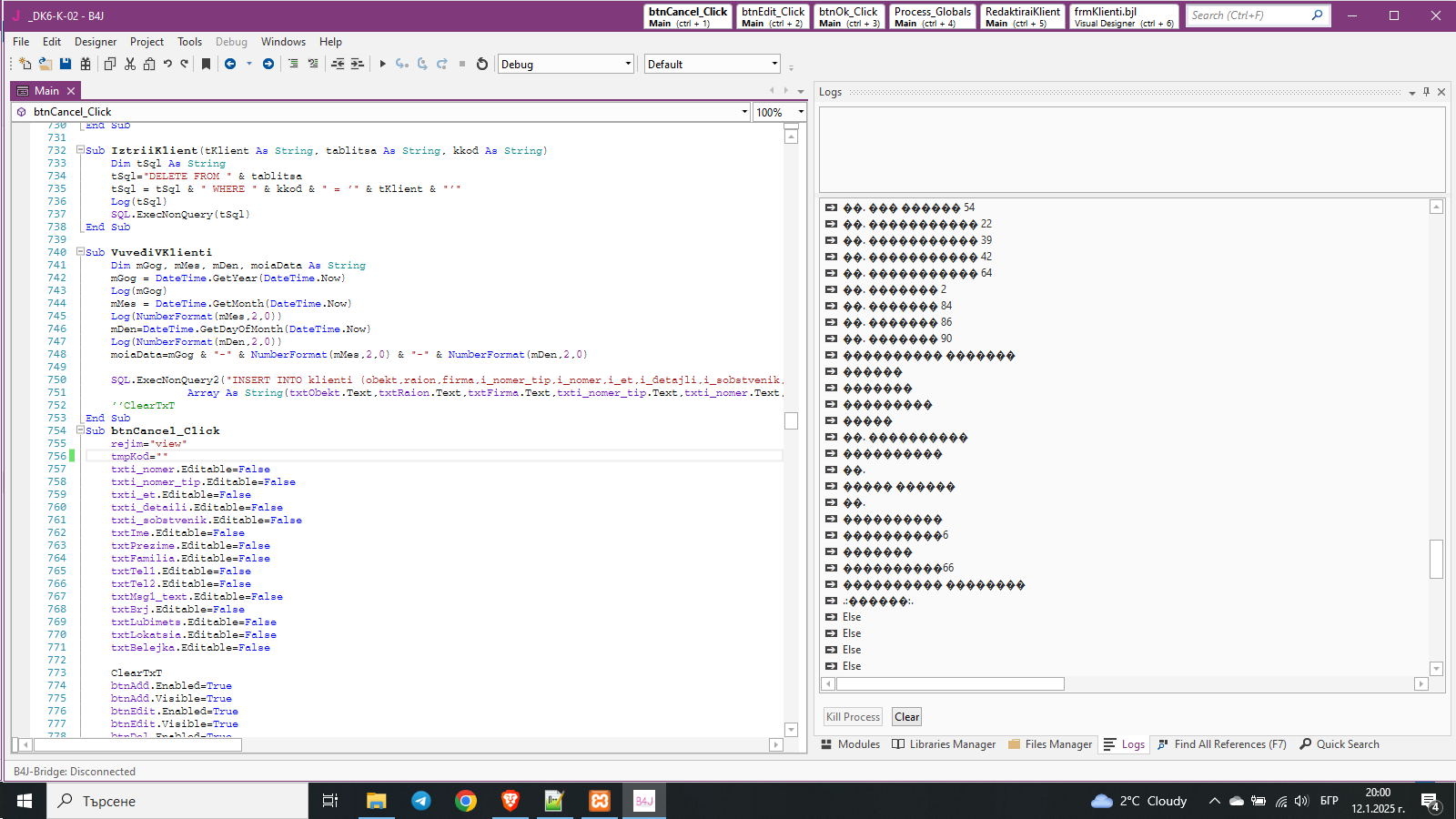The width and height of the screenshot is (1456, 819).
Task: Open the Windows Start menu
Action: pyautogui.click(x=25, y=801)
